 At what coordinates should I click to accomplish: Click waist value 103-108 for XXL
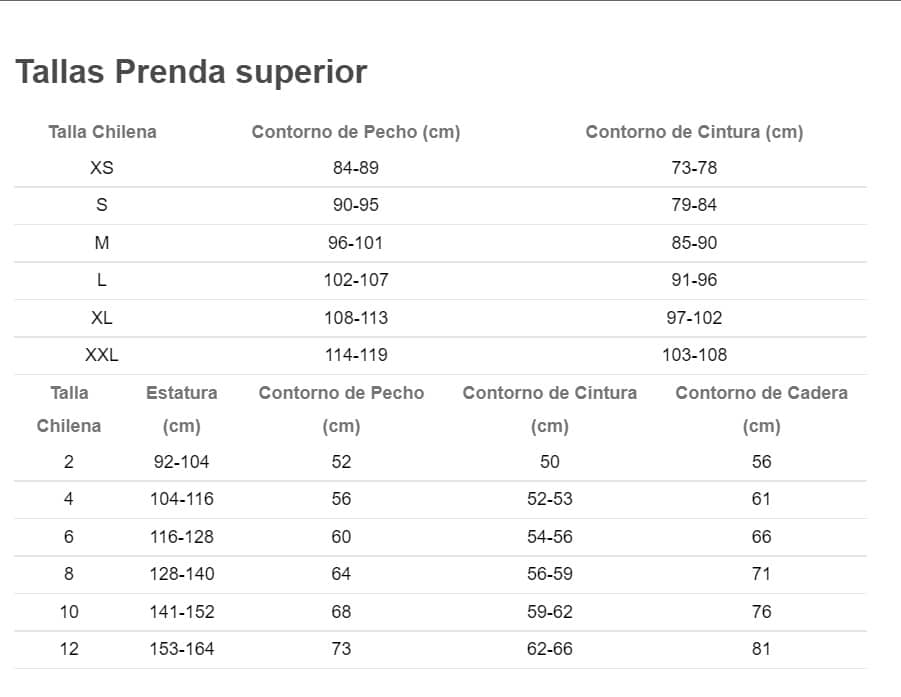[x=694, y=355]
